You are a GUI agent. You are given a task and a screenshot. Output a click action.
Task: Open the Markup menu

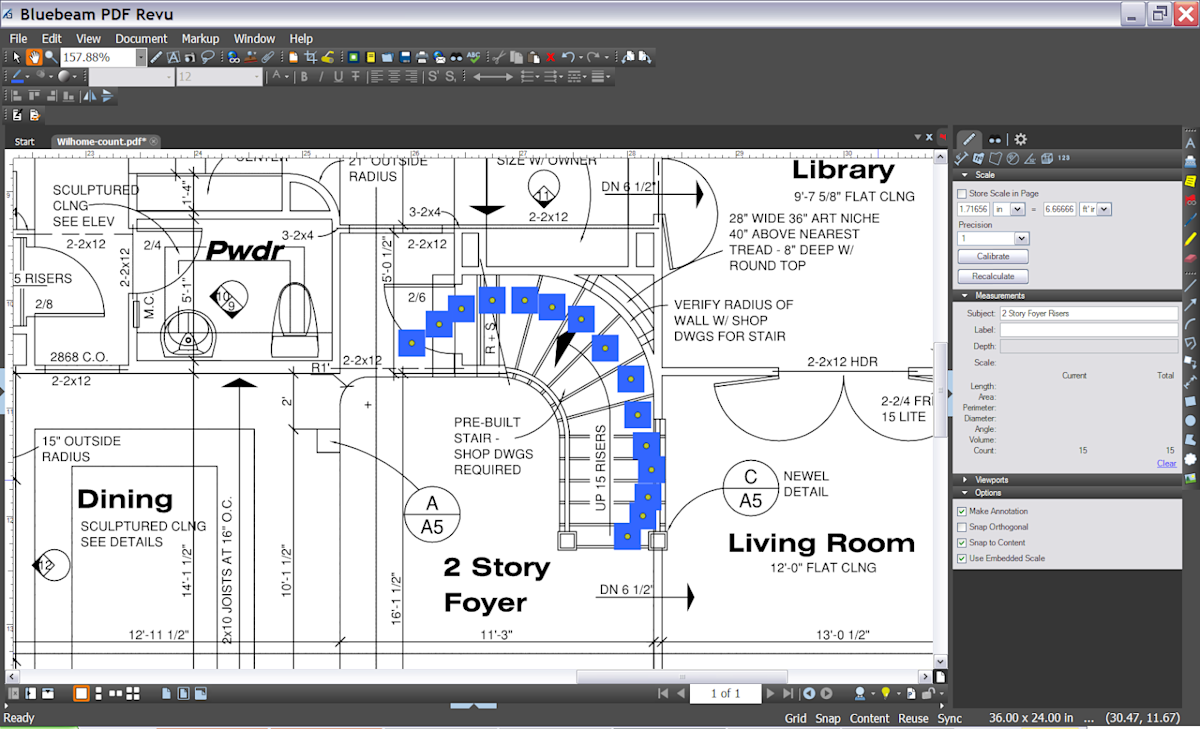(200, 38)
